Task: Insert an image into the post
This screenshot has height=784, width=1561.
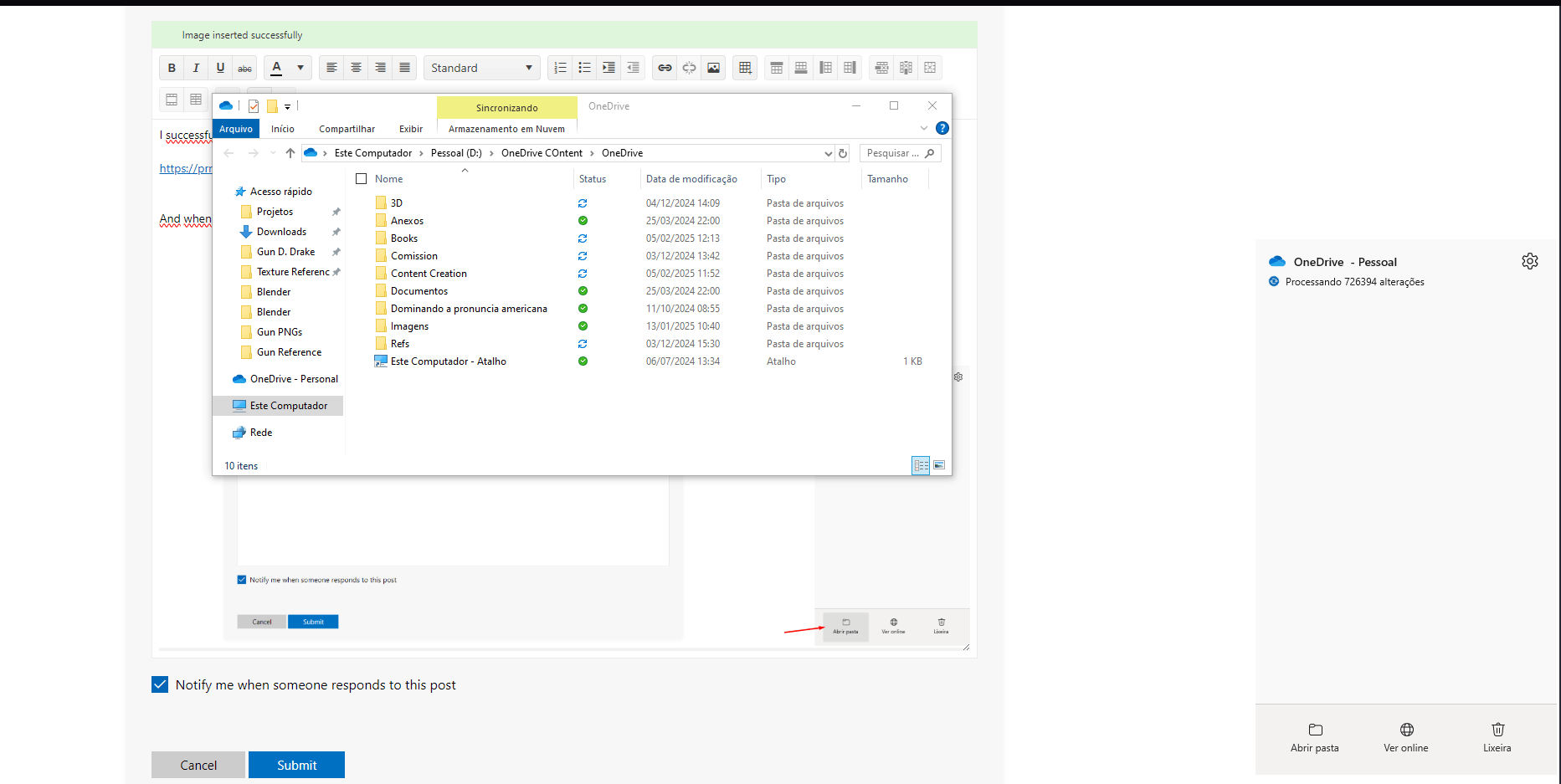Action: 713,68
